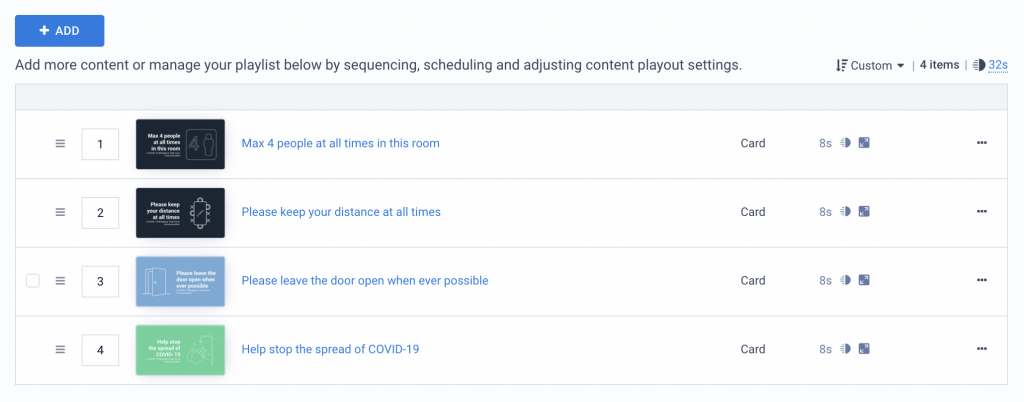The image size is (1024, 402).
Task: Click the 8s duration on row 2
Action: click(825, 212)
